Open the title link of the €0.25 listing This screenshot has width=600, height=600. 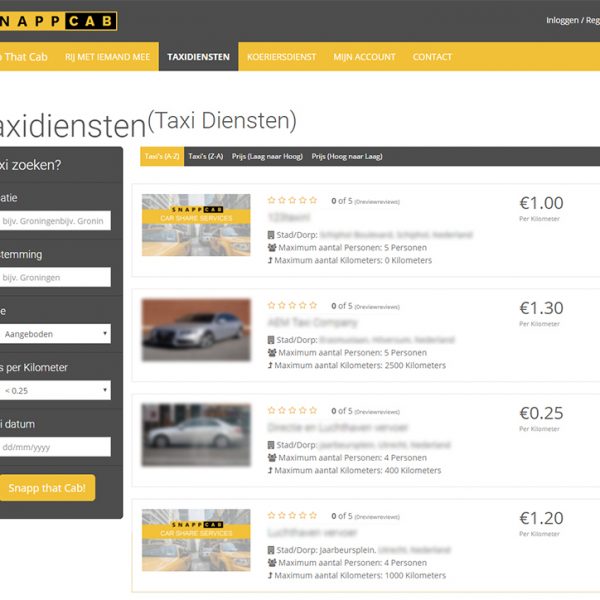(x=338, y=427)
